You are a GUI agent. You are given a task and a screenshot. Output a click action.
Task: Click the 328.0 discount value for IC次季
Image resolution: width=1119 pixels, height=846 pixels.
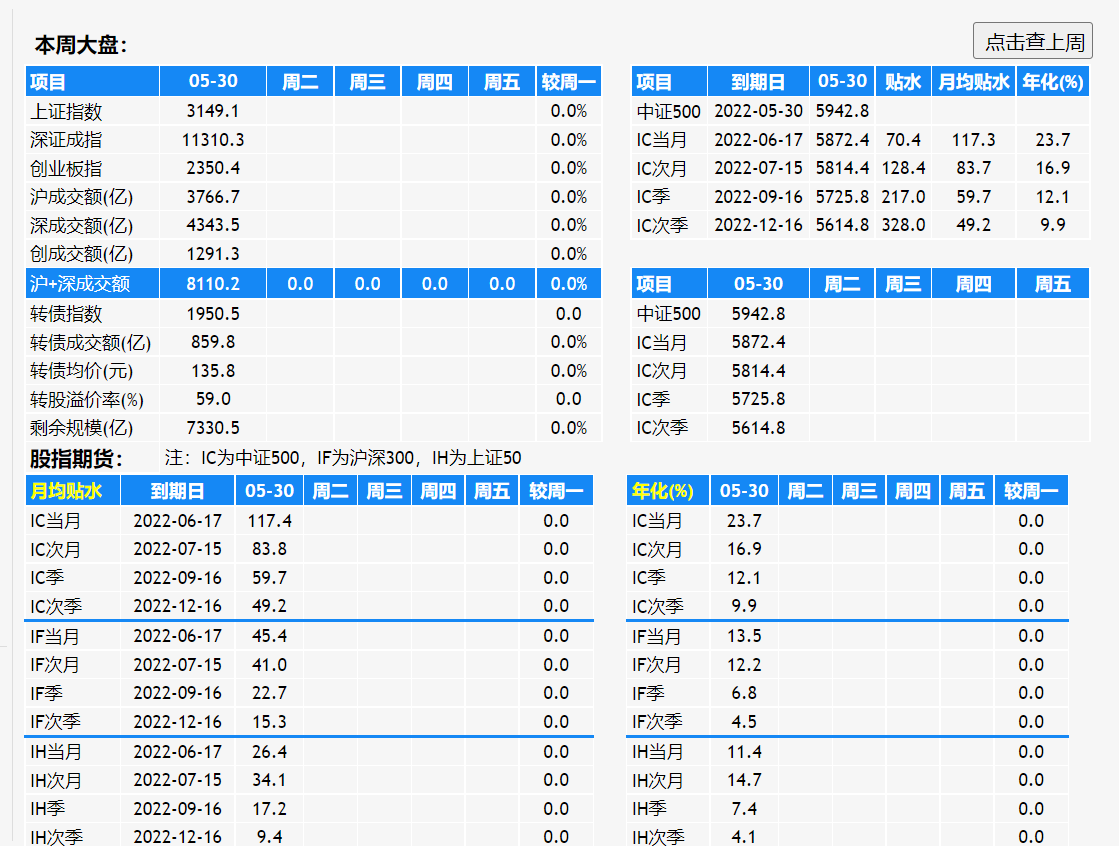pos(902,225)
